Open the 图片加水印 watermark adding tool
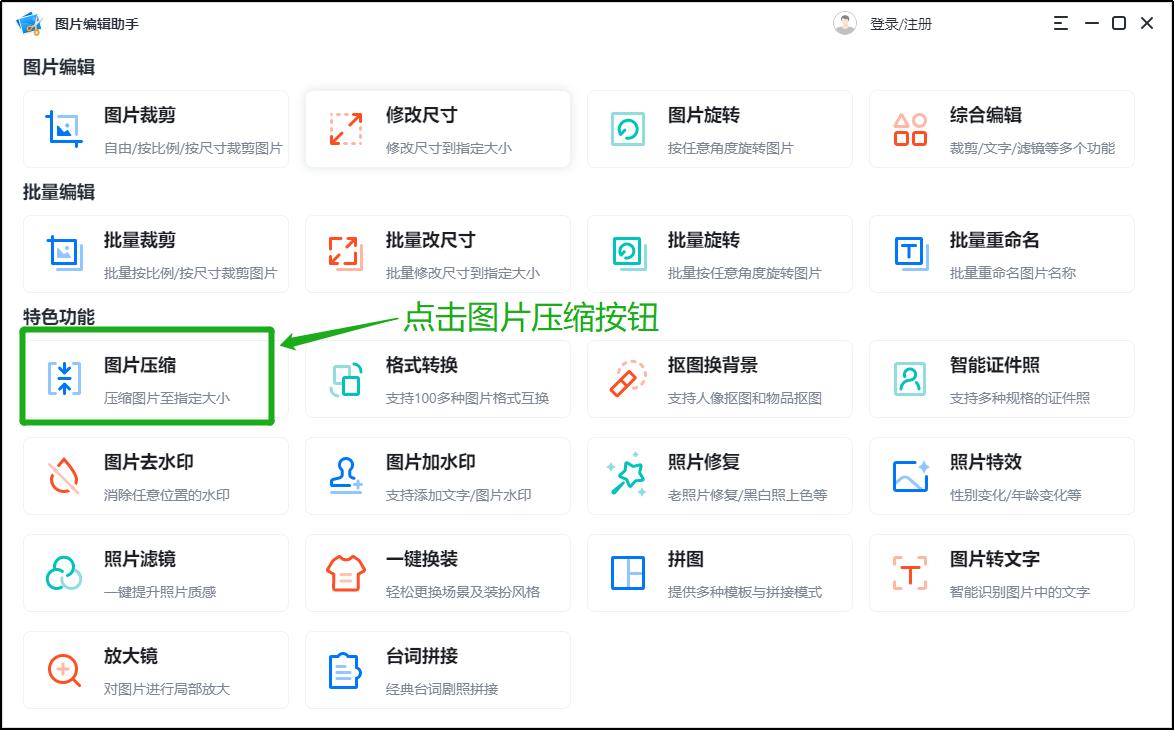 (437, 476)
